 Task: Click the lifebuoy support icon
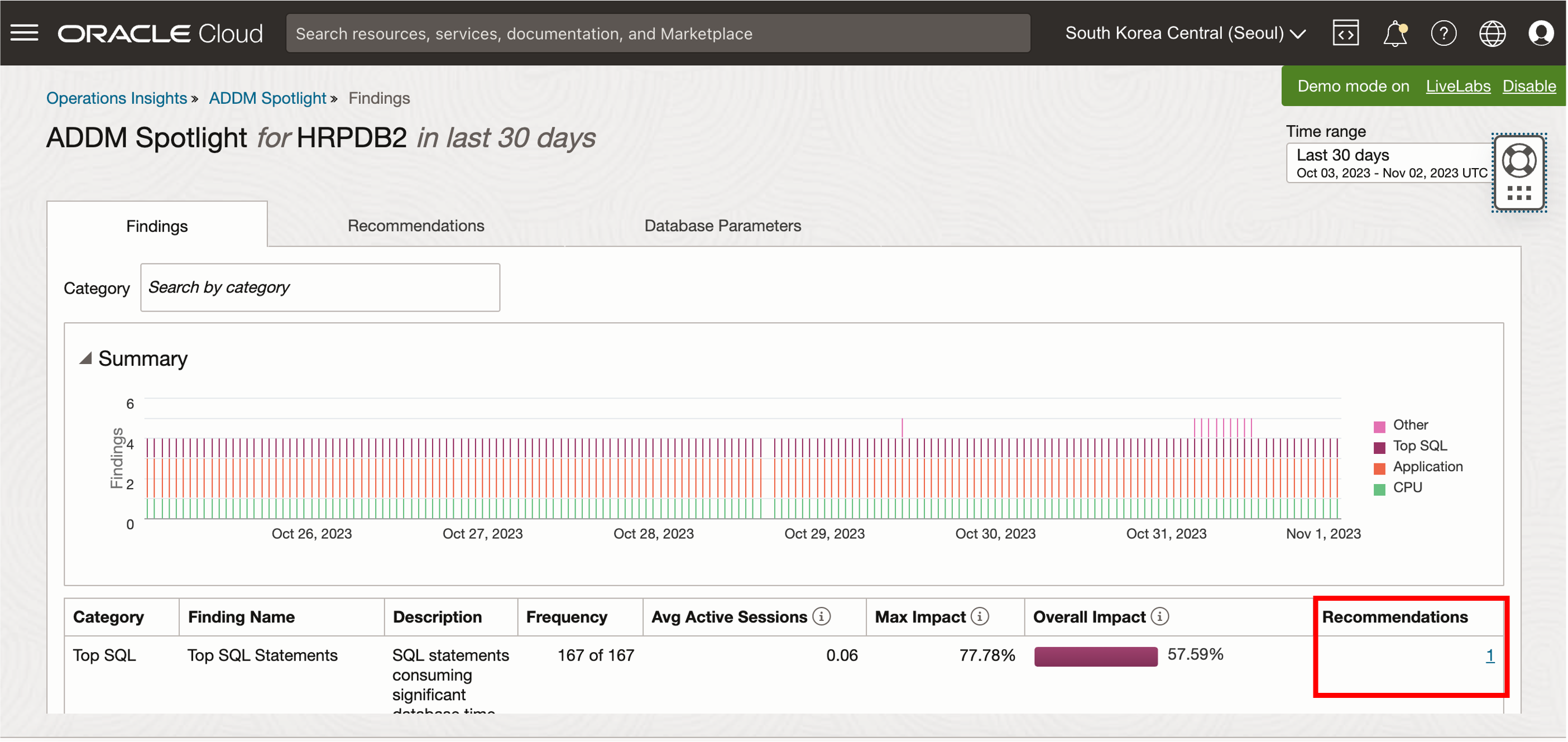coord(1519,161)
